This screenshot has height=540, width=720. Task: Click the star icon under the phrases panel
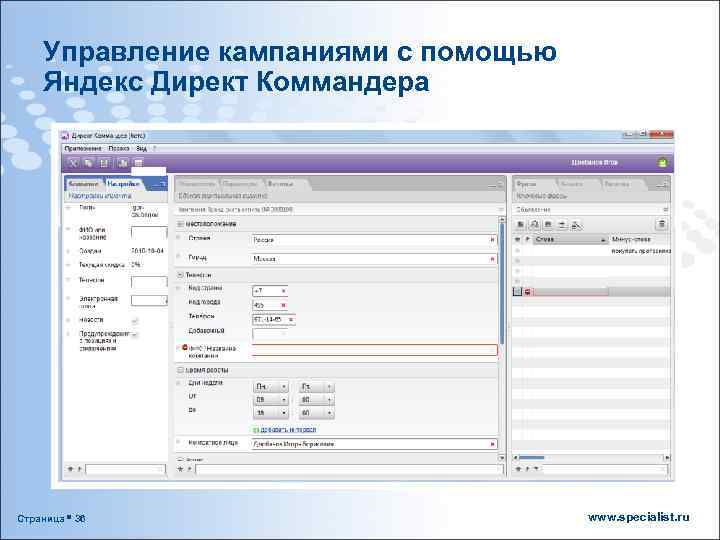518,469
